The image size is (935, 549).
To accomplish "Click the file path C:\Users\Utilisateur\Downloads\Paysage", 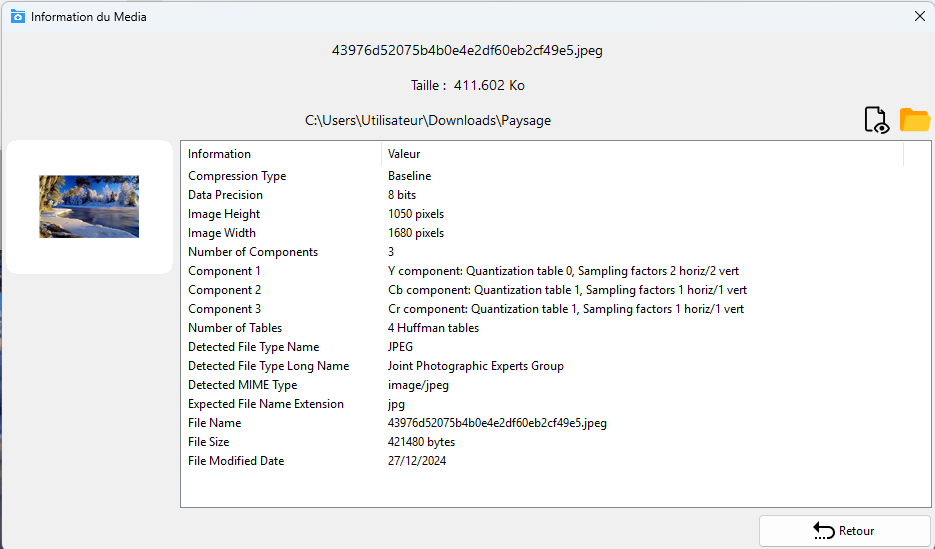I will [x=428, y=120].
